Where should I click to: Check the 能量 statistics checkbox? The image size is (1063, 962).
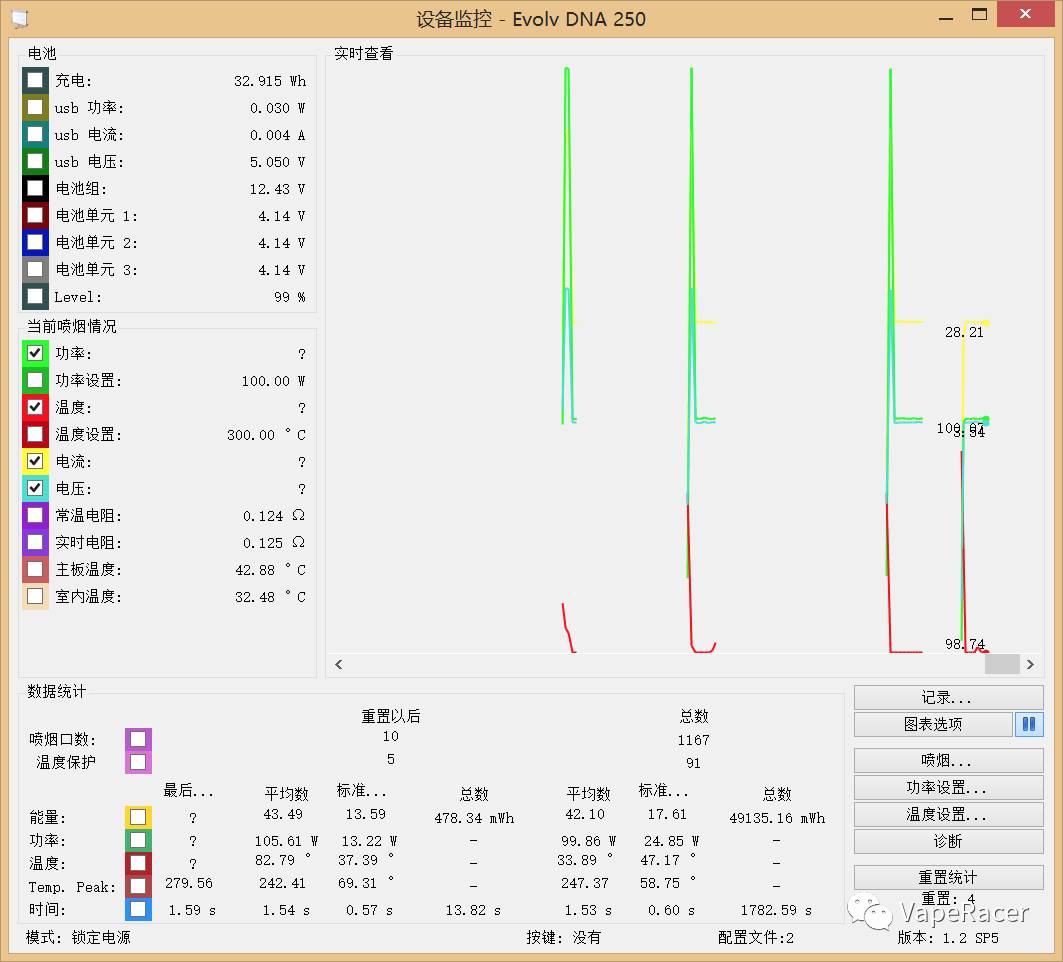(138, 817)
